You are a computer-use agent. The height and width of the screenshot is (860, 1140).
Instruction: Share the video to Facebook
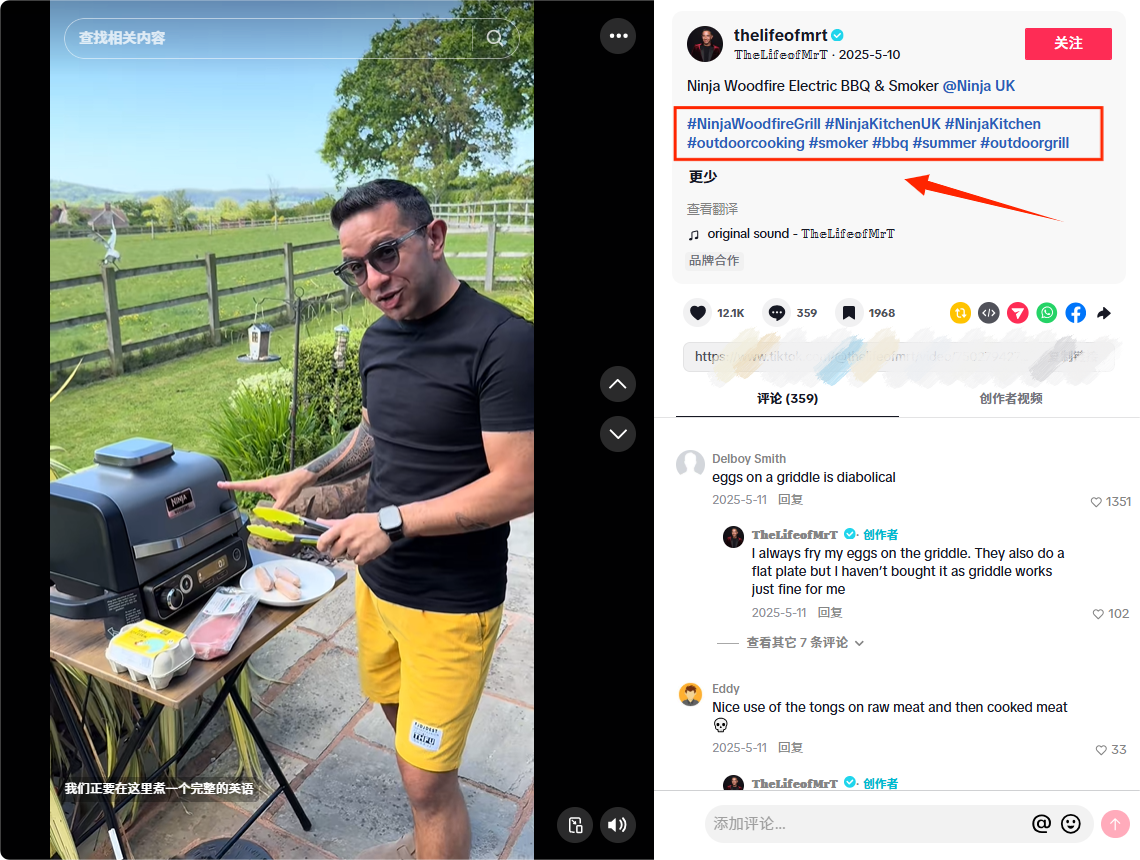point(1075,313)
